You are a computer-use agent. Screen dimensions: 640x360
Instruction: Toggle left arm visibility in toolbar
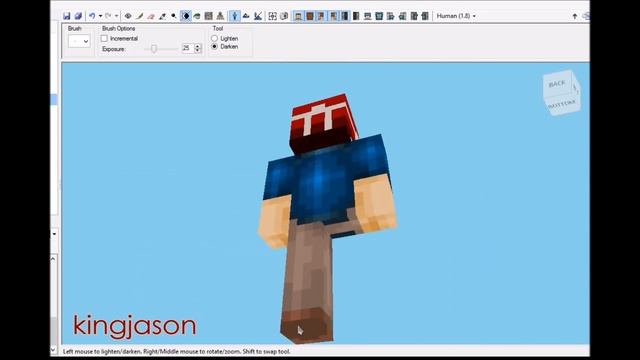click(x=322, y=16)
